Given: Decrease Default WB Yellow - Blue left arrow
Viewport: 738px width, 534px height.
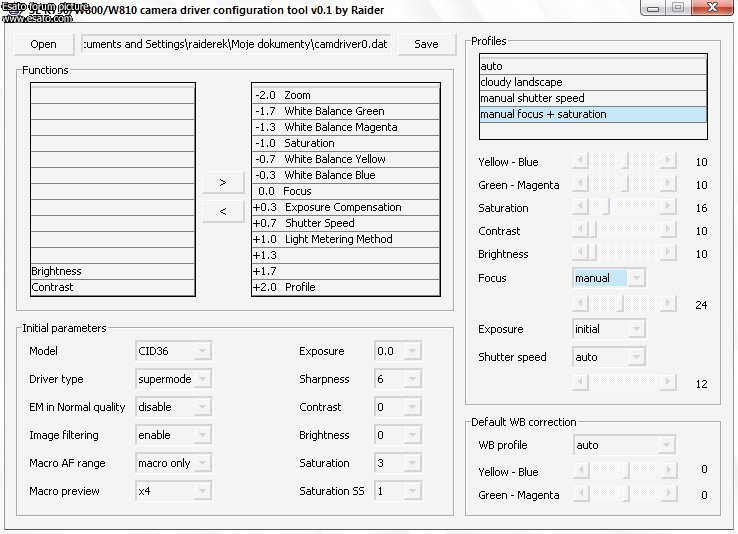Looking at the screenshot, I should pos(582,470).
